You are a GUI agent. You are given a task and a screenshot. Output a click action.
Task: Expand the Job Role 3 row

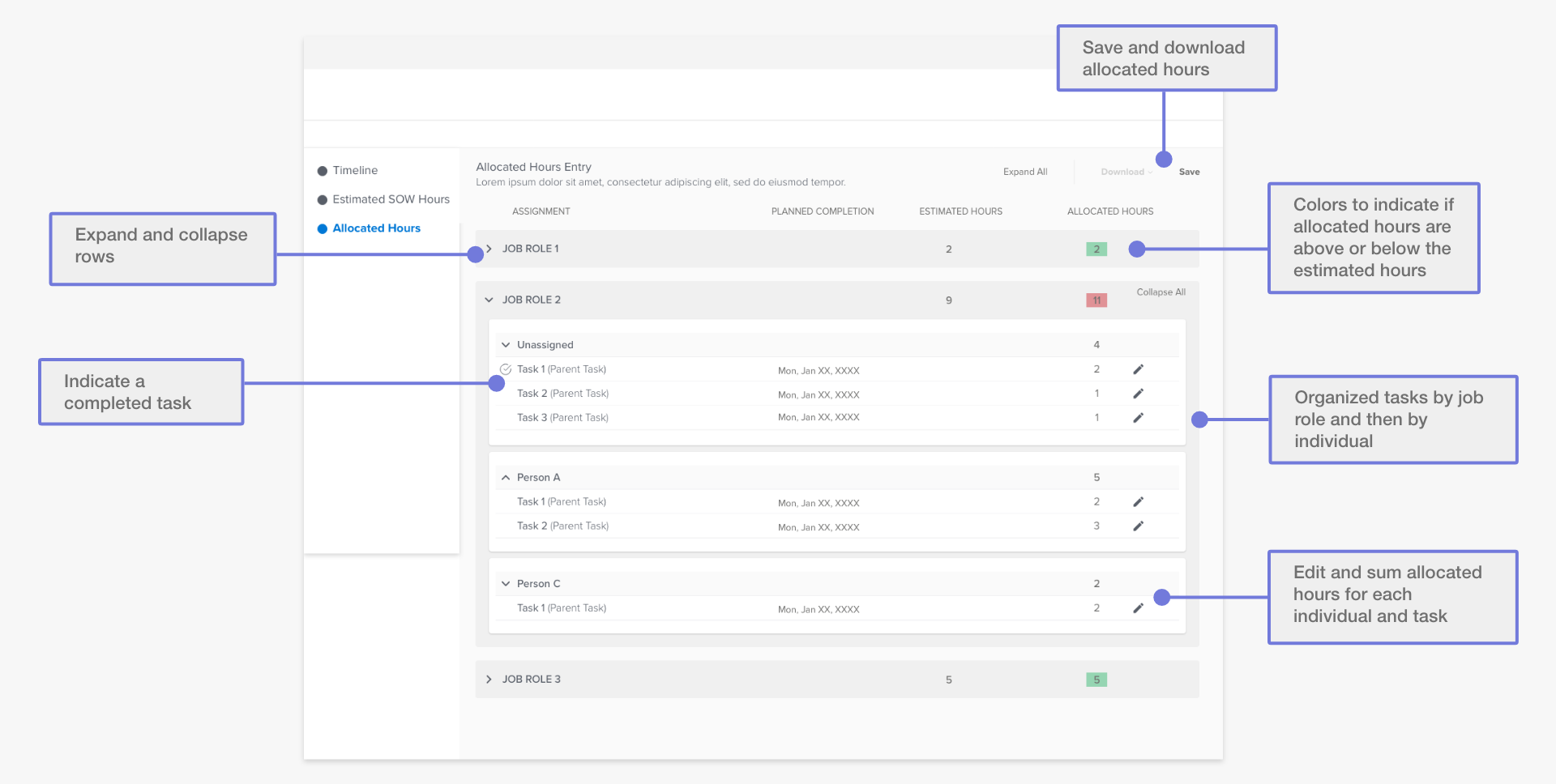pos(489,680)
